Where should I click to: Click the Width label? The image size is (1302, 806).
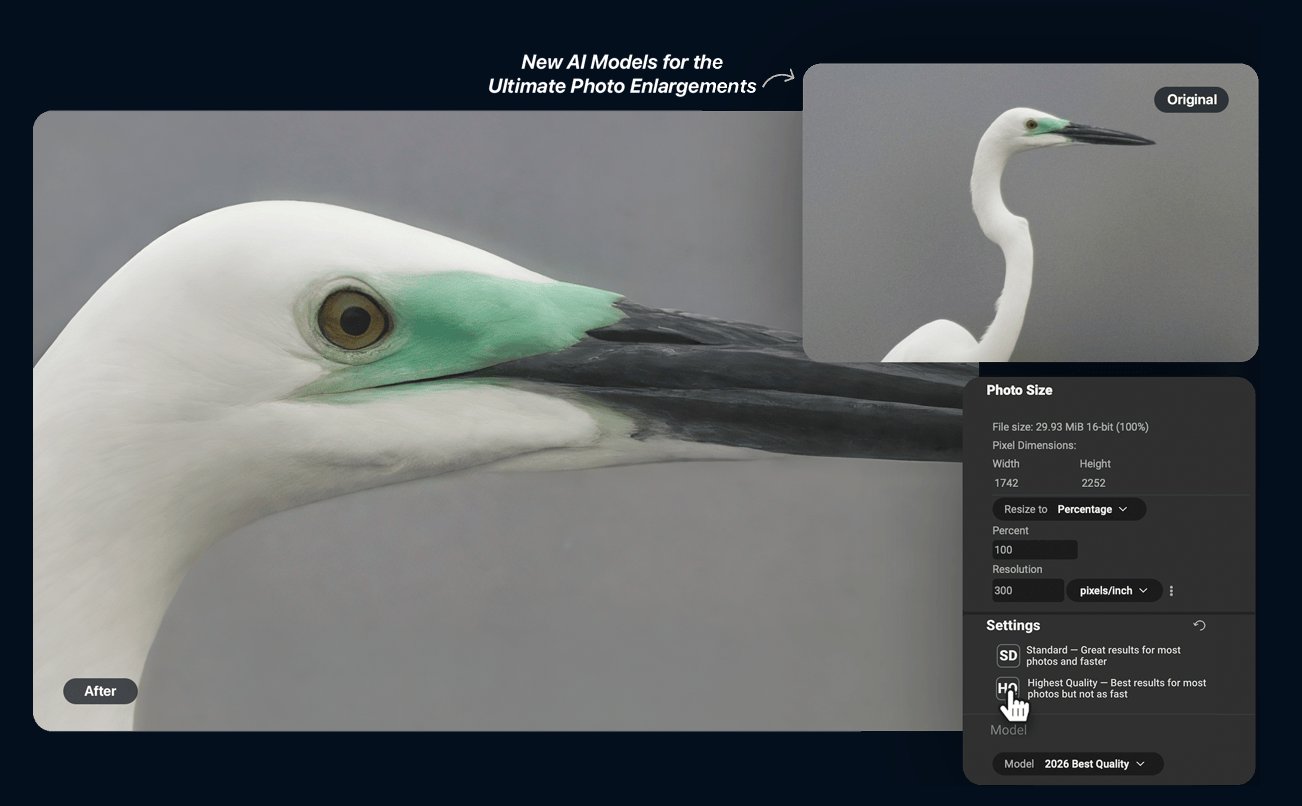pyautogui.click(x=1006, y=464)
